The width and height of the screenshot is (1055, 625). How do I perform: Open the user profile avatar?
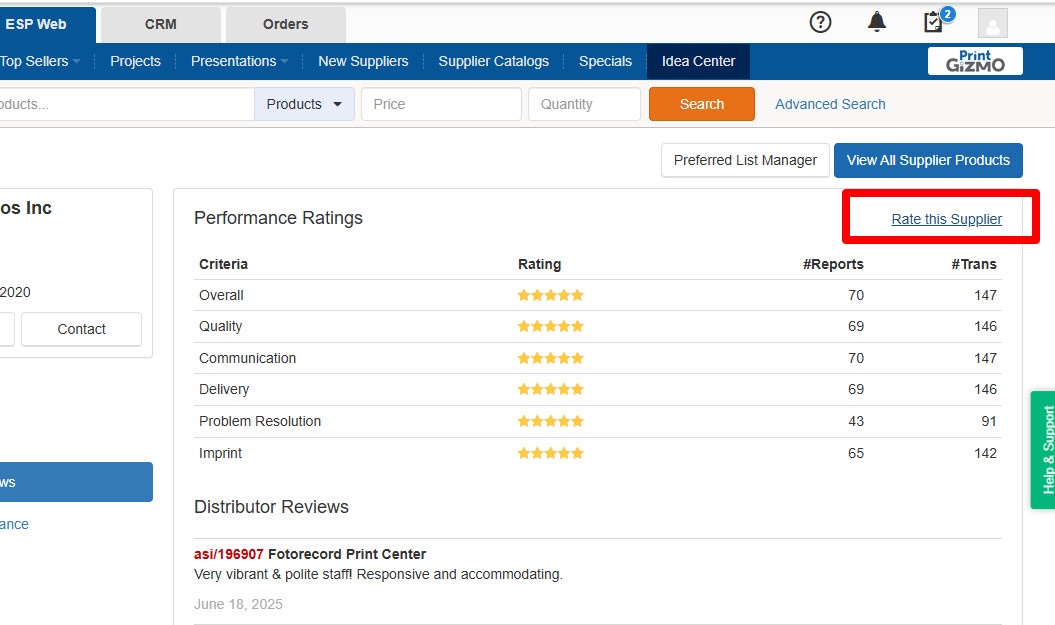992,23
